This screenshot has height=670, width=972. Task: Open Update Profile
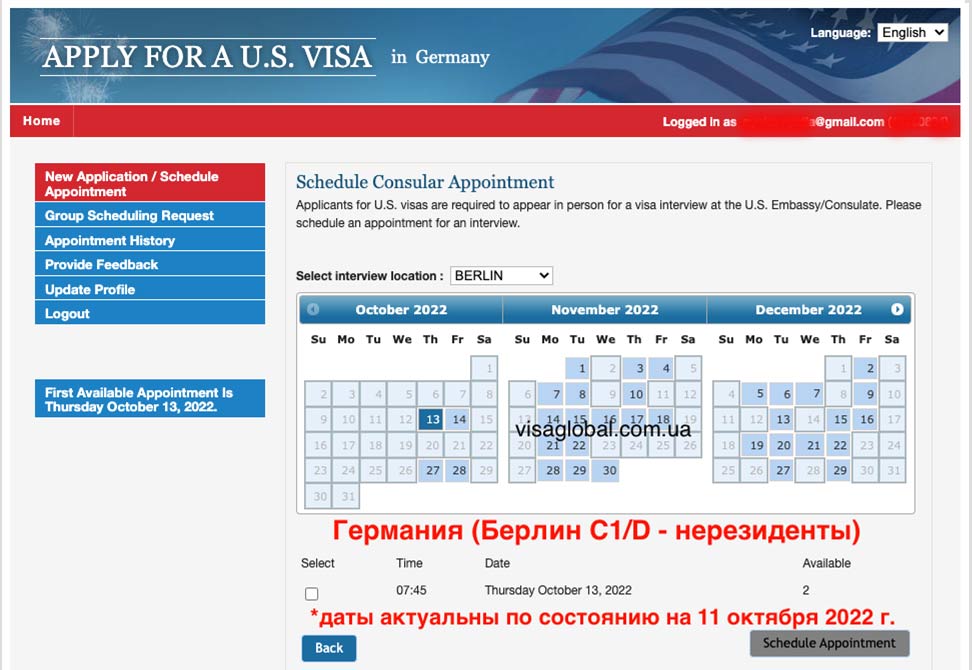point(150,289)
